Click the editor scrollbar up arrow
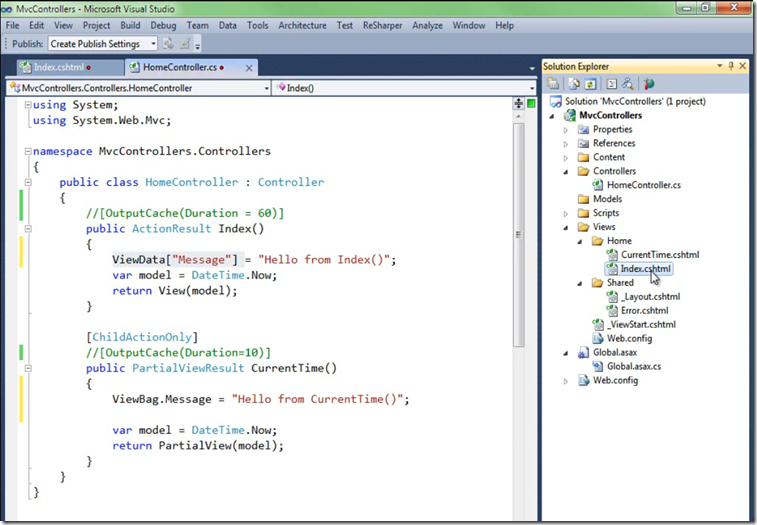This screenshot has width=757, height=525. [519, 117]
